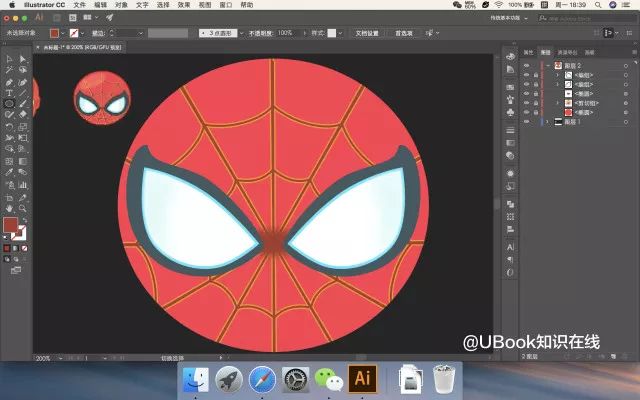
Task: Expand the <剪切组> group arrow
Action: pyautogui.click(x=558, y=103)
